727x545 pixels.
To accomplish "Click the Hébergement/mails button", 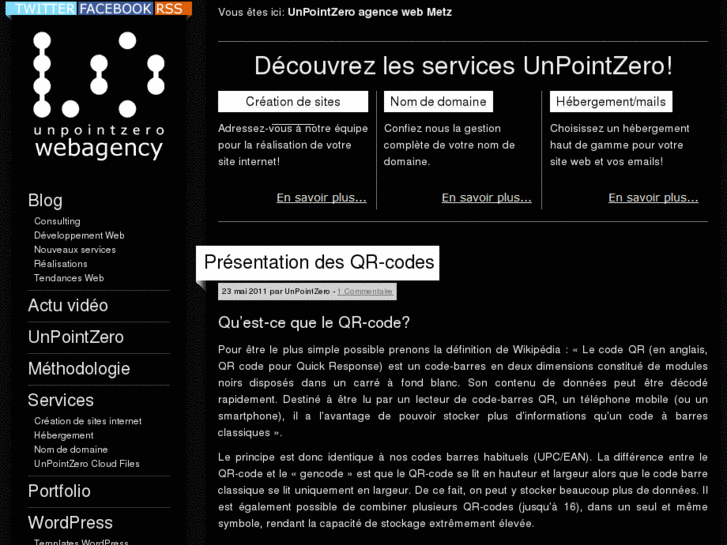I will point(611,102).
